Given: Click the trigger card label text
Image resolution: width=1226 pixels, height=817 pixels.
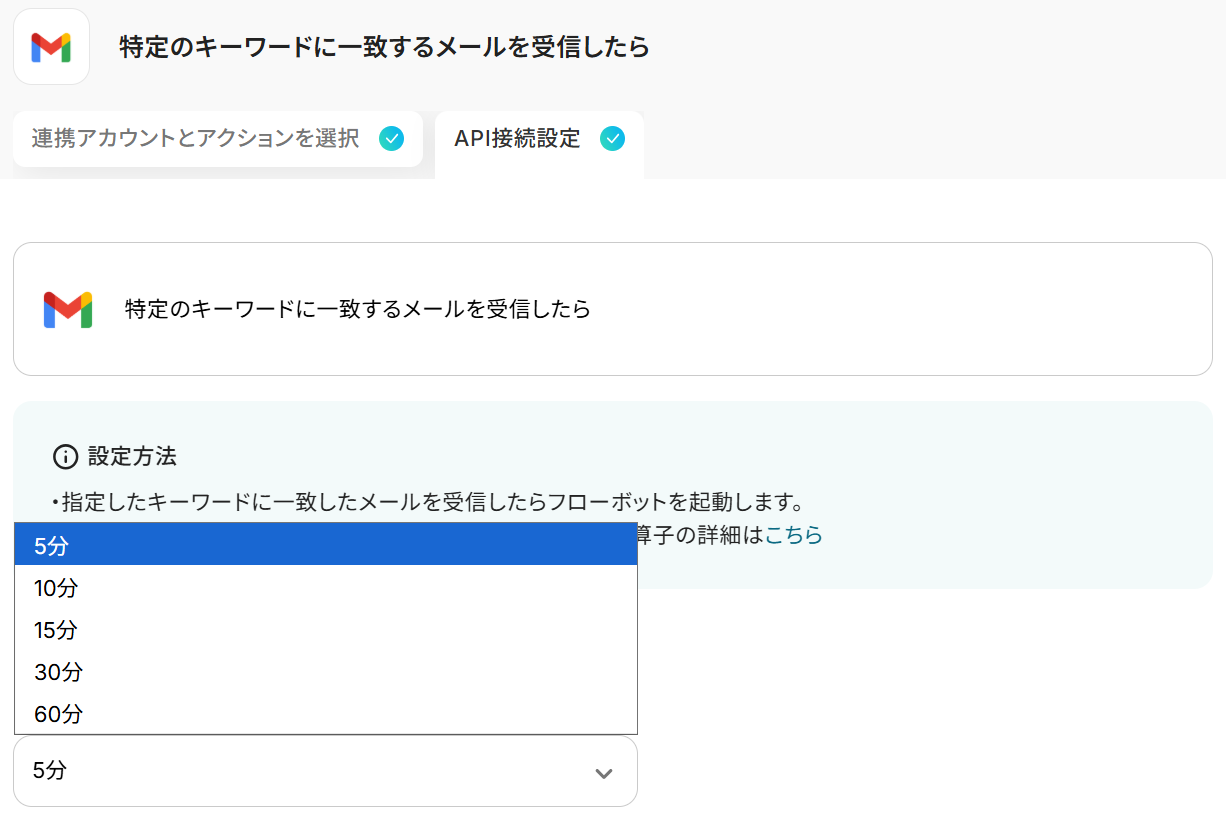Looking at the screenshot, I should click(x=357, y=309).
